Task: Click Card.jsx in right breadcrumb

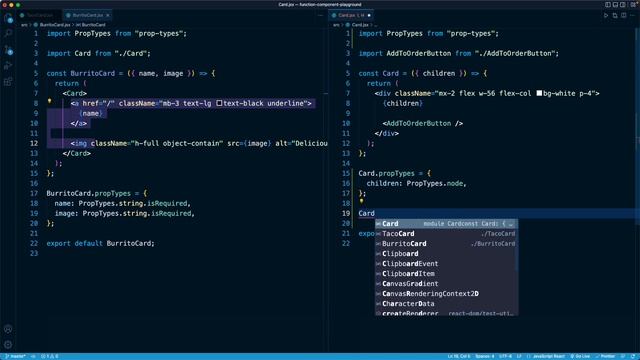Action: pos(360,25)
